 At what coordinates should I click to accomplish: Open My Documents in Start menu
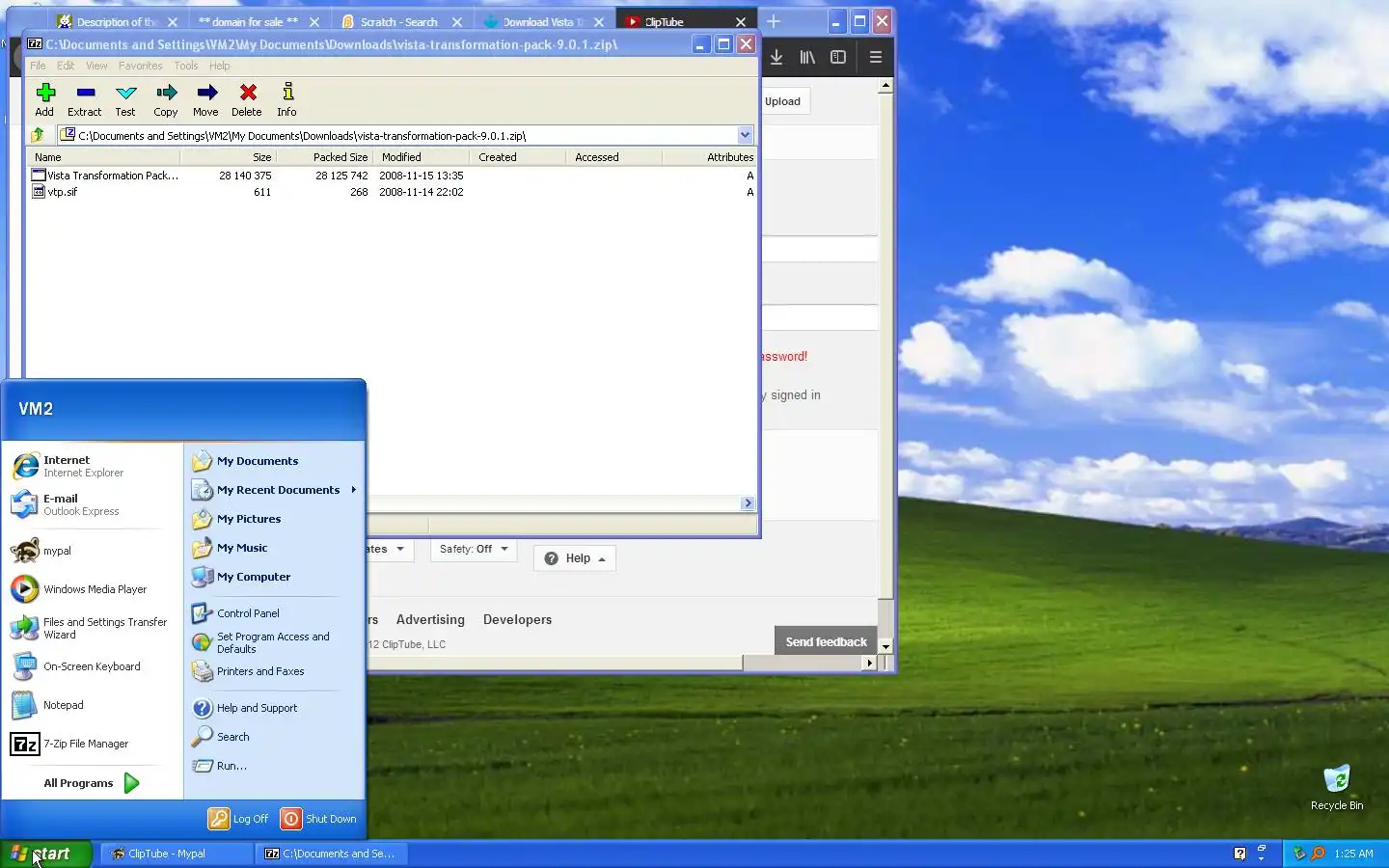click(x=275, y=461)
